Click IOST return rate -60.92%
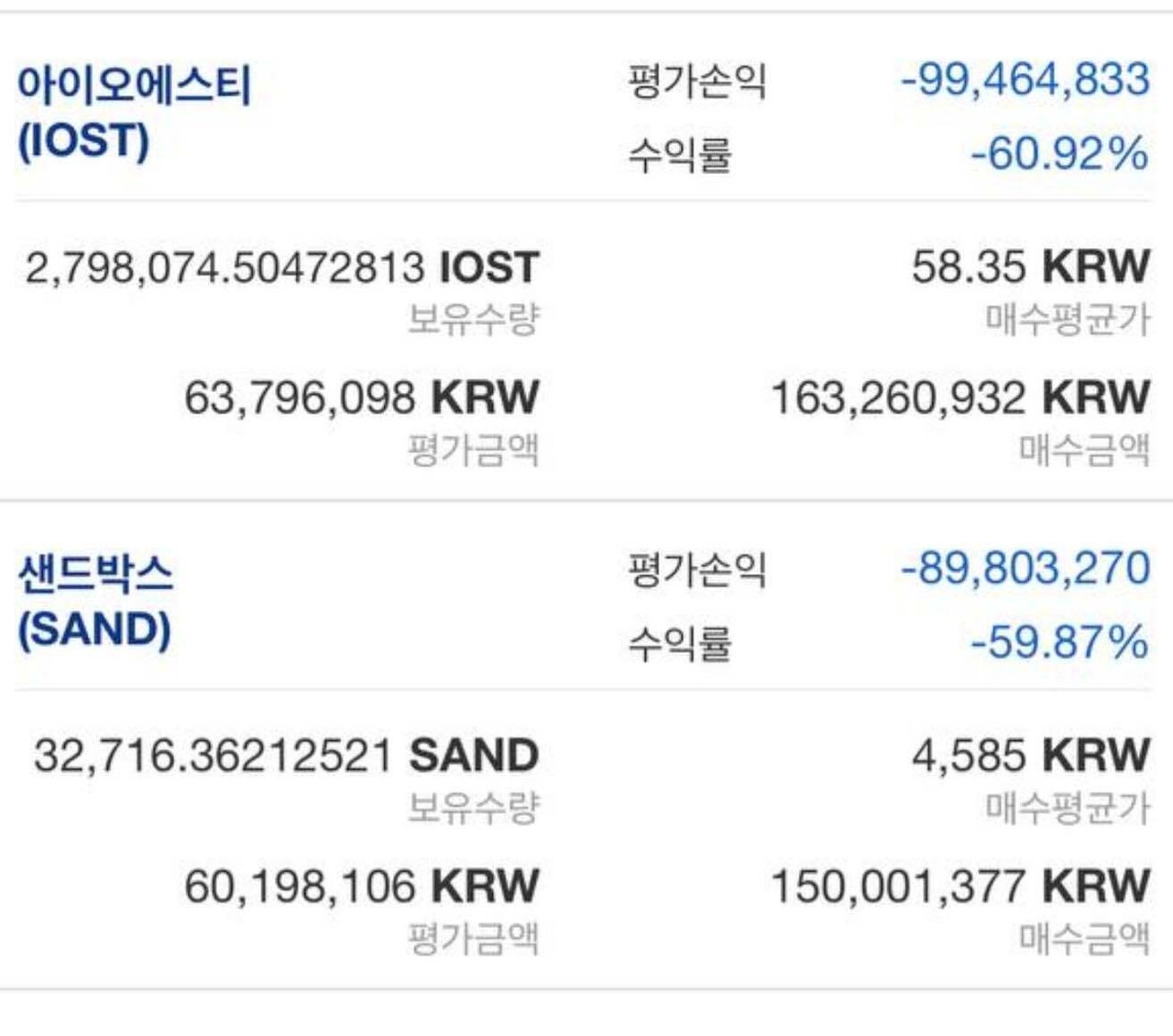Viewport: 1173px width, 1036px height. tap(1058, 153)
